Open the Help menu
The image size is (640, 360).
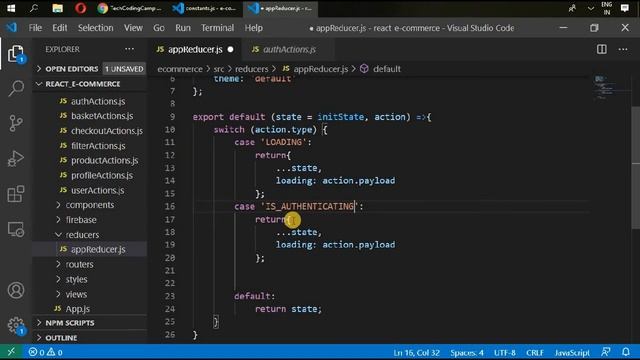point(254,28)
